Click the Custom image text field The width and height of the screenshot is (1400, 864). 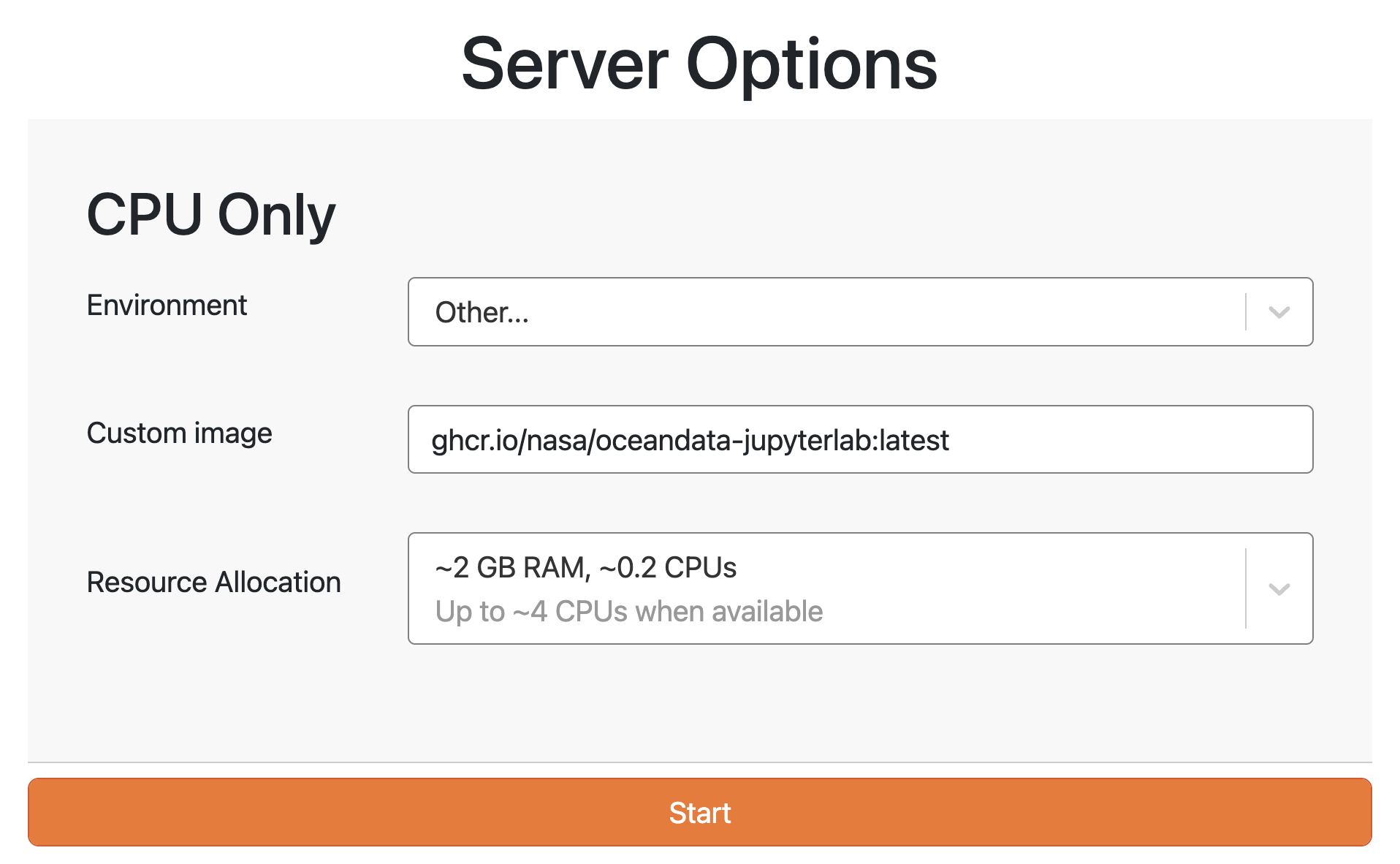coord(859,440)
